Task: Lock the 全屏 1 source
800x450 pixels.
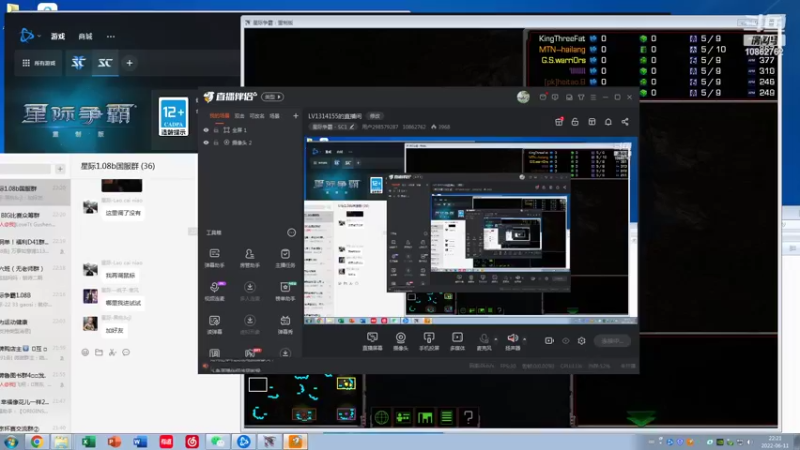Action: pos(216,130)
